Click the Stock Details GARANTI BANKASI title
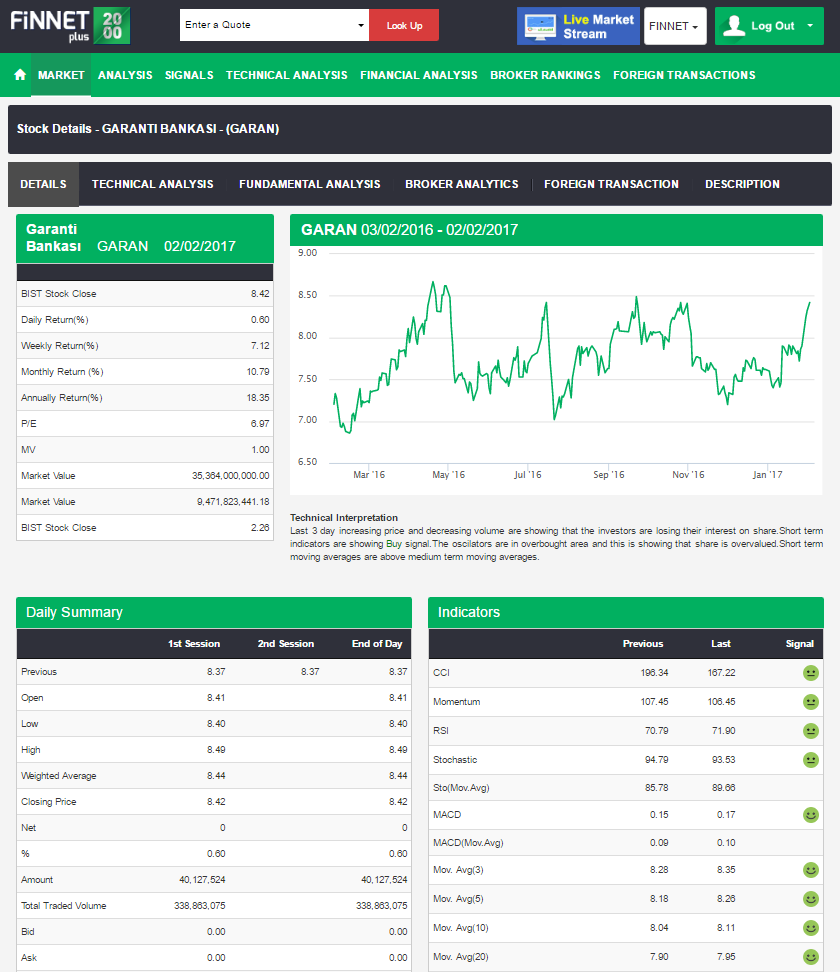 [x=148, y=129]
